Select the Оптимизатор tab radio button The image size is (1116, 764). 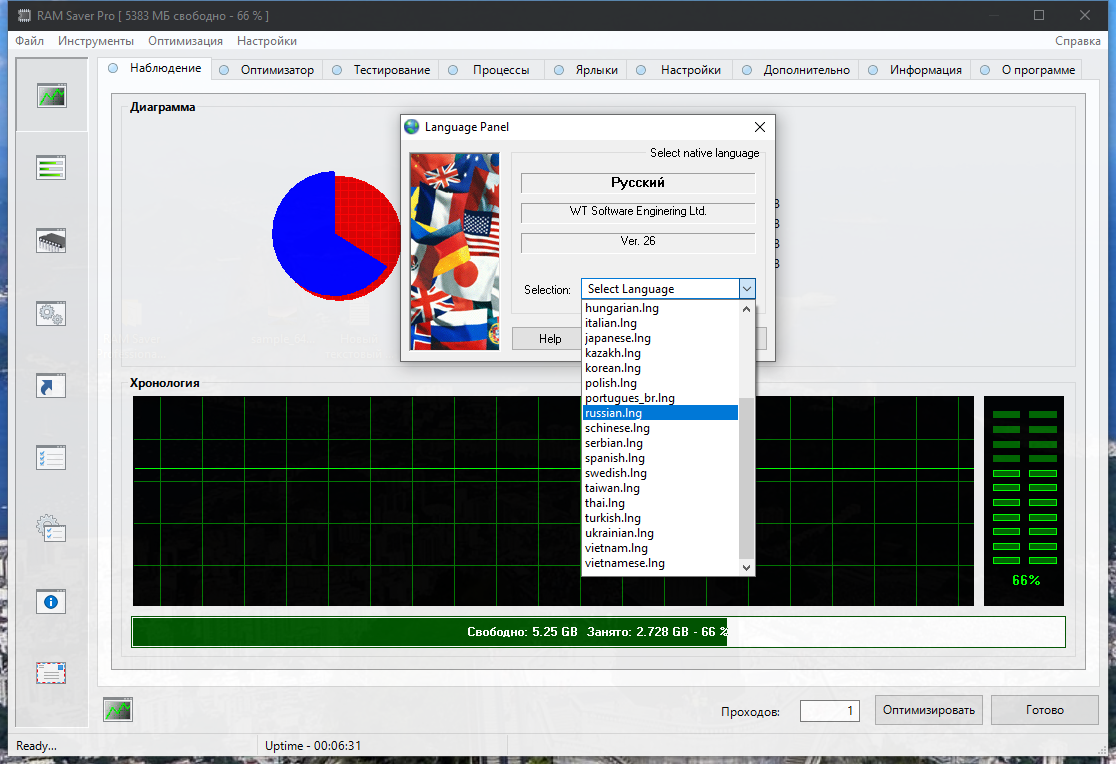coord(224,70)
